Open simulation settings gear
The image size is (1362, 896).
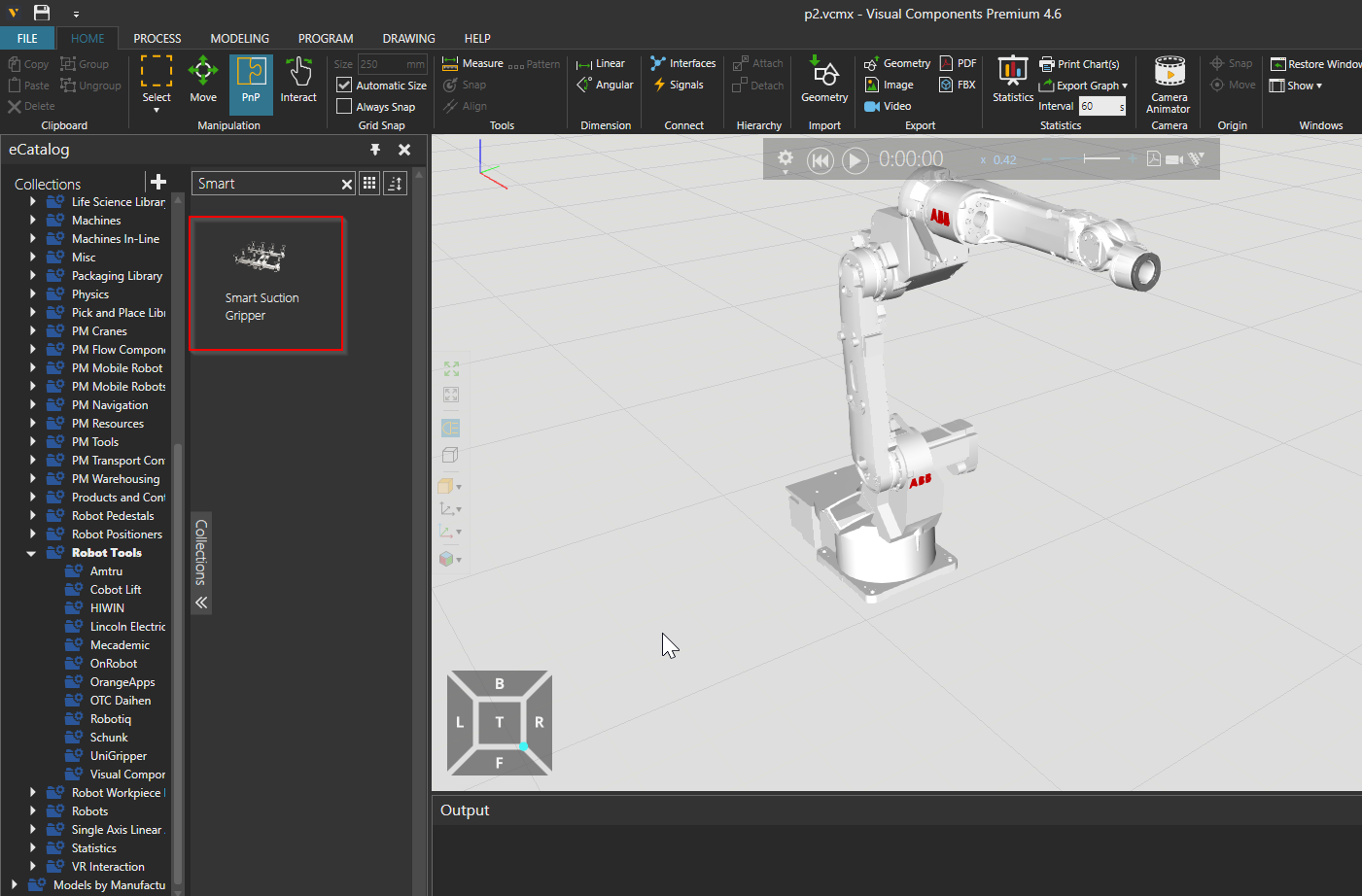coord(786,158)
